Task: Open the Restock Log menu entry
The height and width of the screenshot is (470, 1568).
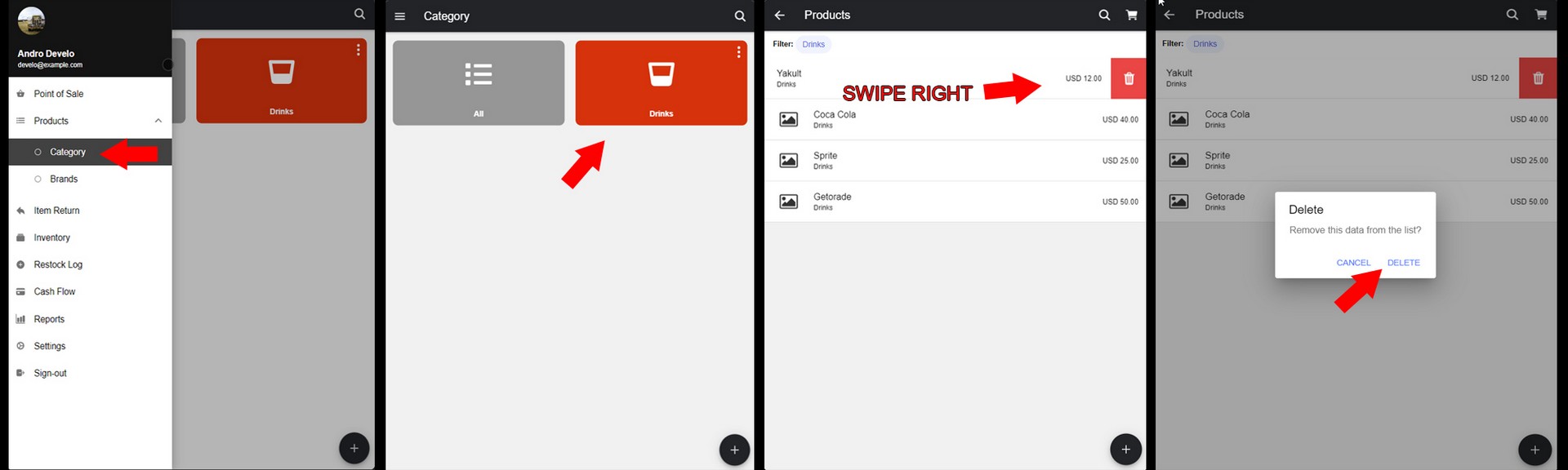Action: coord(58,264)
